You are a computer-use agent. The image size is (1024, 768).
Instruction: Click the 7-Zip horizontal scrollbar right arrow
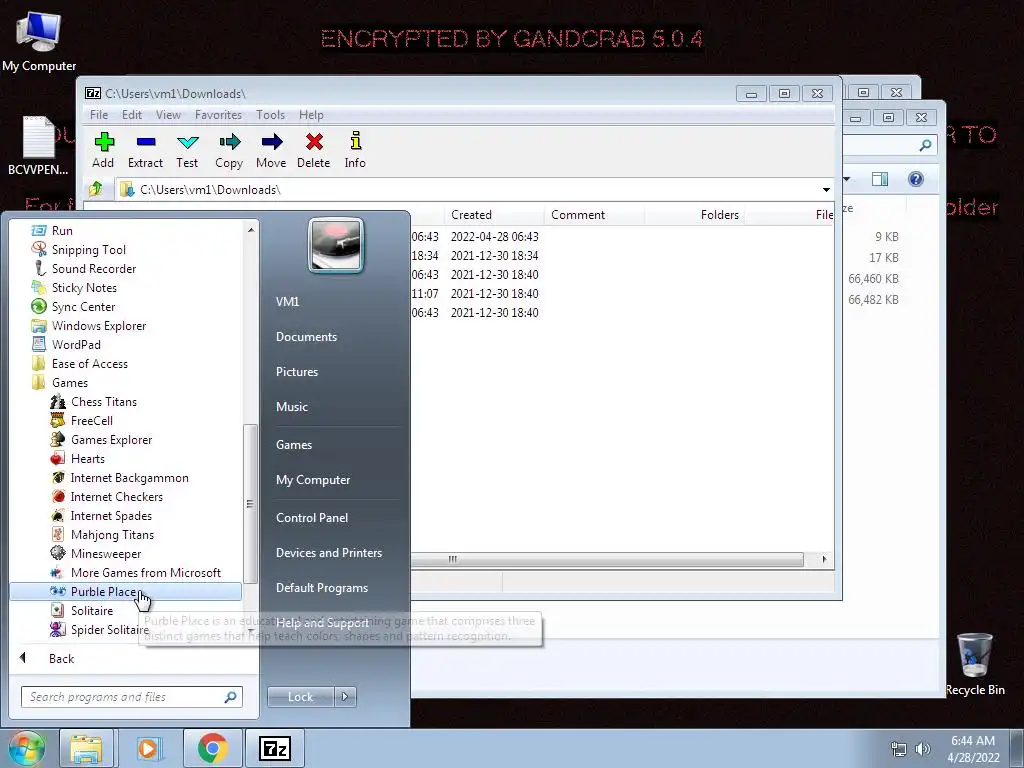(824, 559)
